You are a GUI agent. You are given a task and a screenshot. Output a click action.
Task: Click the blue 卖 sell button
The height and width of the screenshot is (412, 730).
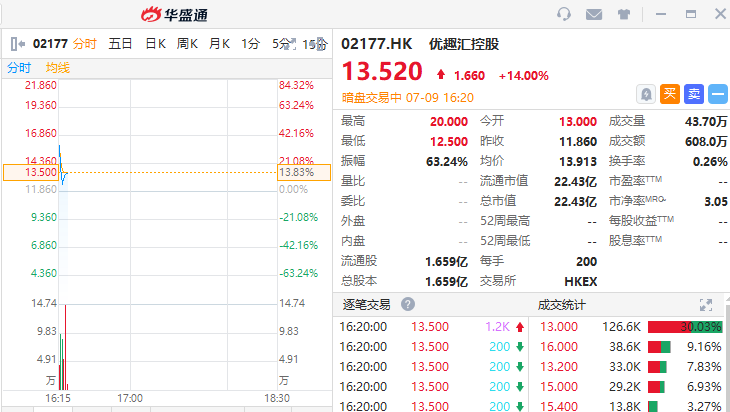pyautogui.click(x=694, y=93)
